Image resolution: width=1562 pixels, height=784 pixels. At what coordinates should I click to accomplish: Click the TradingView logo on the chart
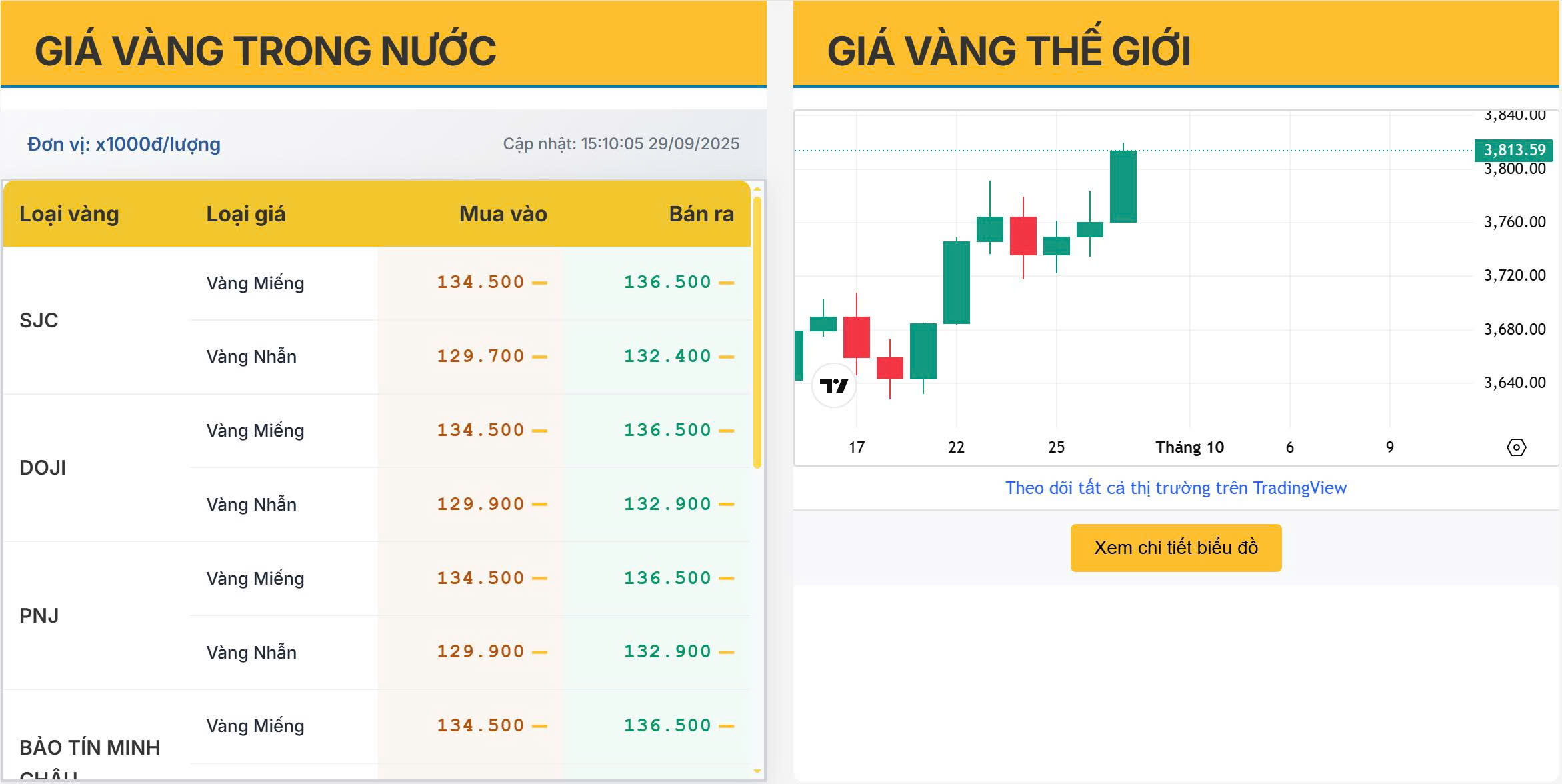[x=833, y=386]
